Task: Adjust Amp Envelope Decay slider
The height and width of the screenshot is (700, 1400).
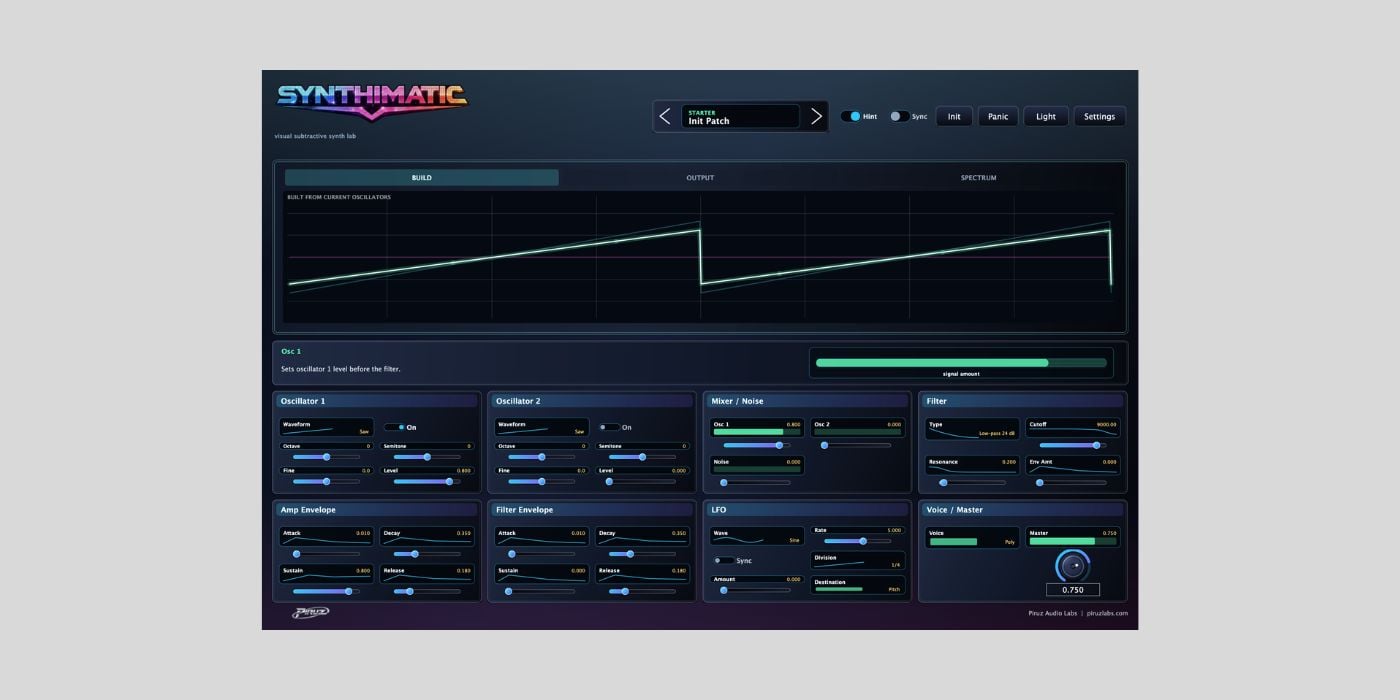Action: 427,553
